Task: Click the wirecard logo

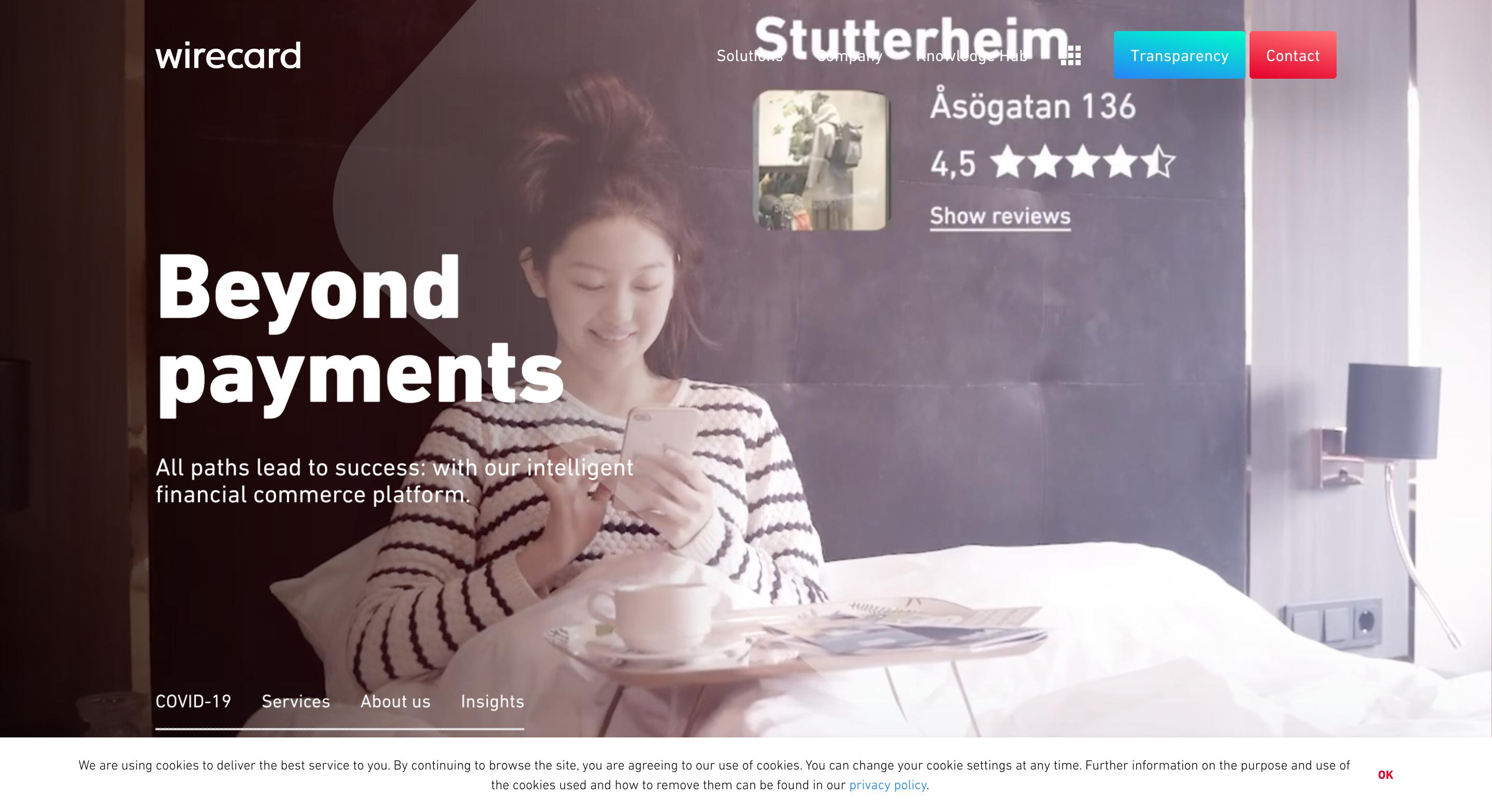Action: point(228,55)
